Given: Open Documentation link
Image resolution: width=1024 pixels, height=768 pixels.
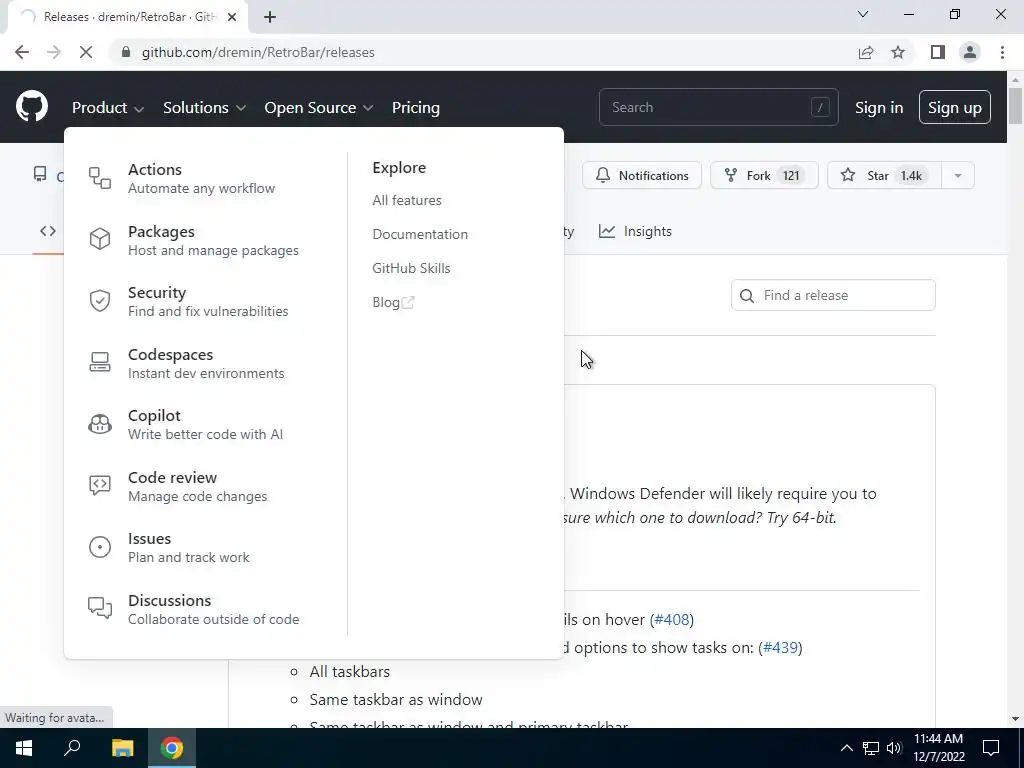Looking at the screenshot, I should coord(420,234).
